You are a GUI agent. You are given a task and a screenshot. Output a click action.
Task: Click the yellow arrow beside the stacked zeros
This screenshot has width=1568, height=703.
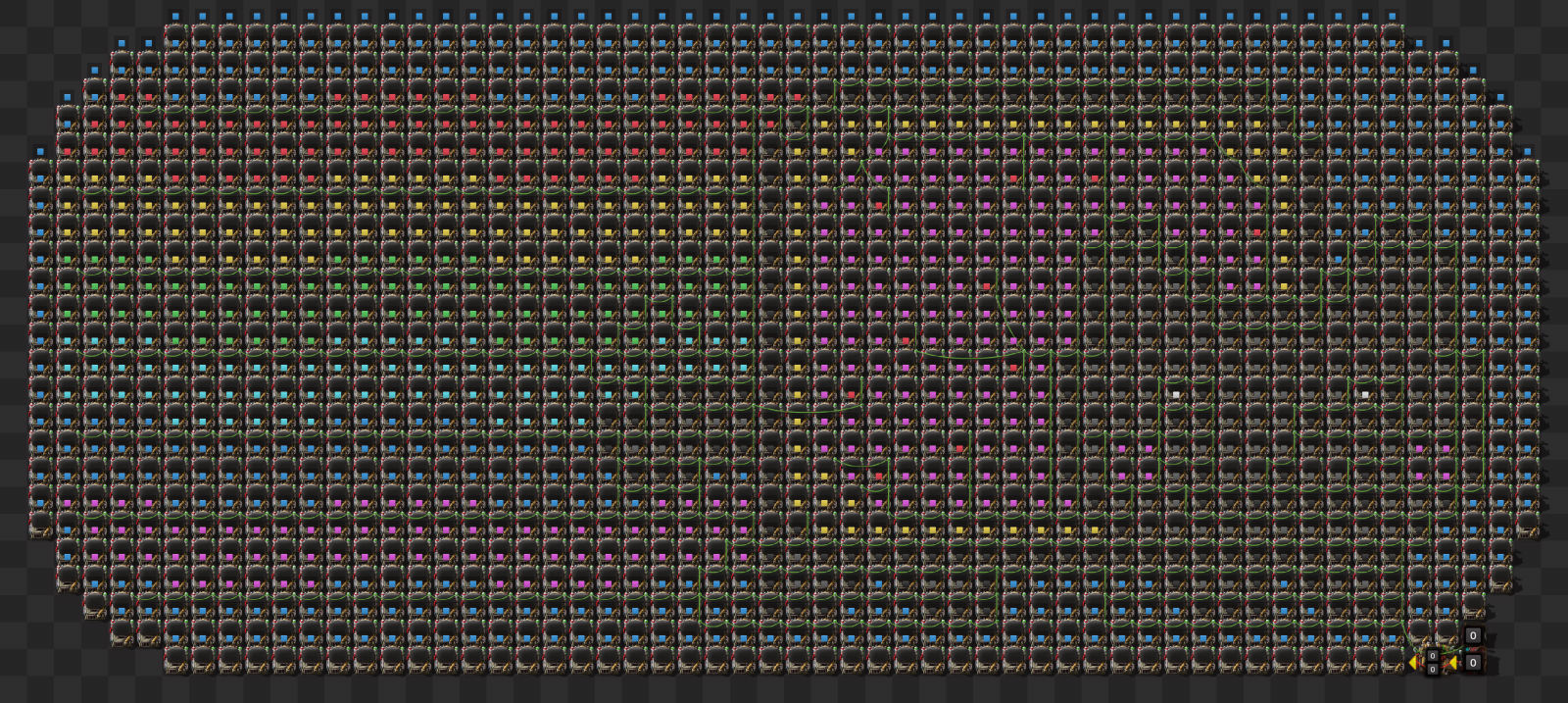pyautogui.click(x=1413, y=663)
